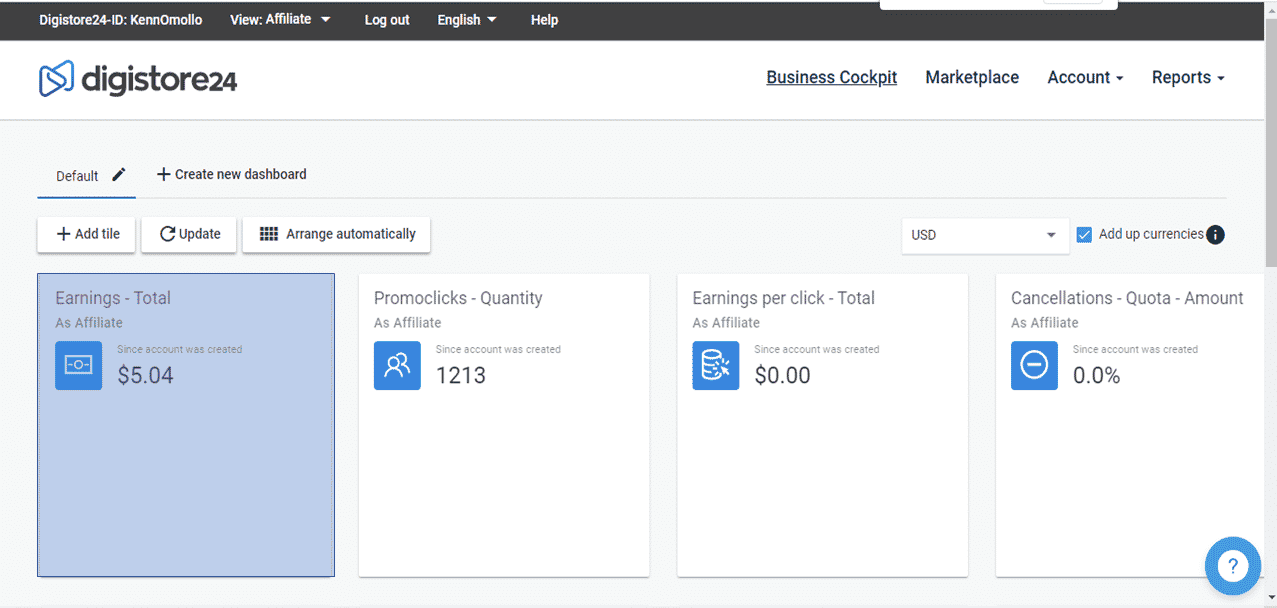Click the Earnings - Total tile title
The image size is (1277, 608).
[113, 298]
